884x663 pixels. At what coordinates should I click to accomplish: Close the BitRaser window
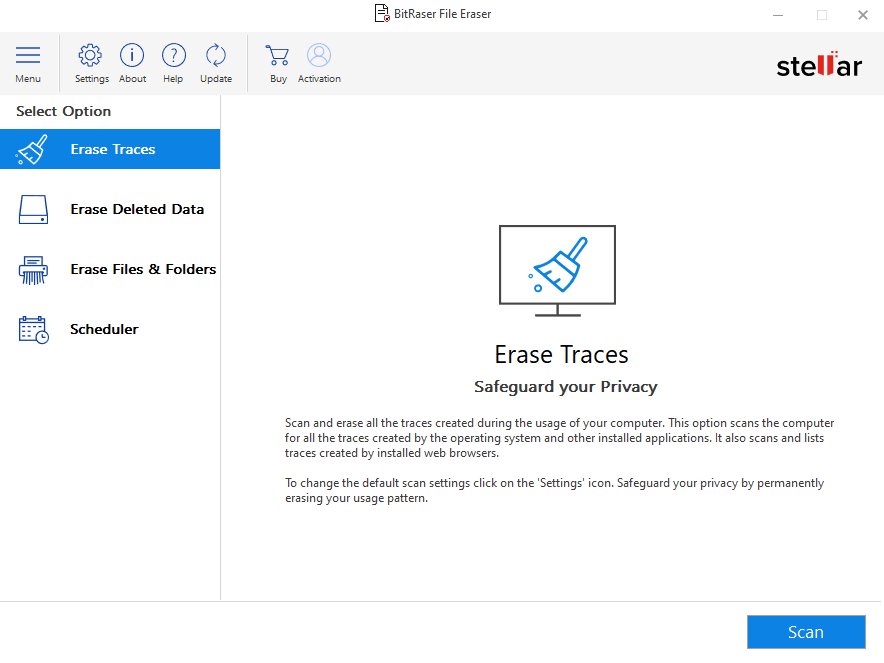(x=863, y=15)
